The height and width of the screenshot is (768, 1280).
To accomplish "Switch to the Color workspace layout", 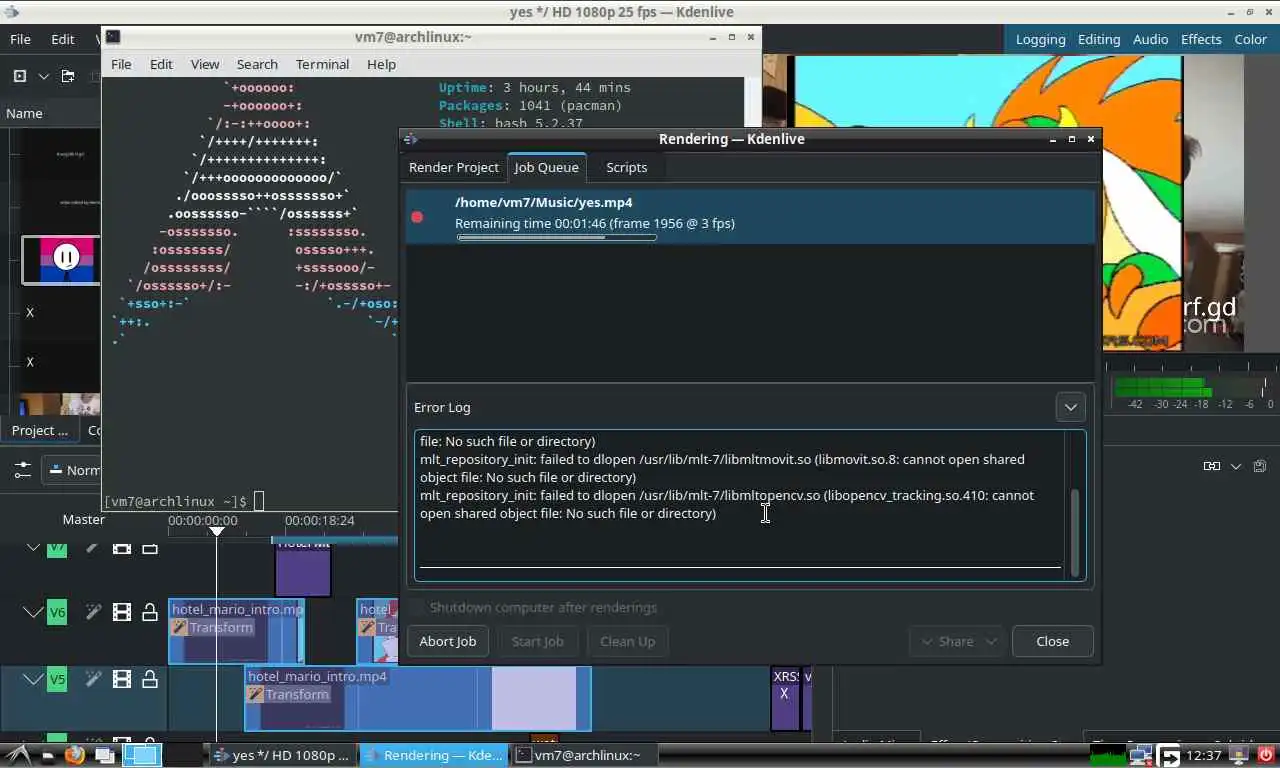I will pyautogui.click(x=1250, y=39).
